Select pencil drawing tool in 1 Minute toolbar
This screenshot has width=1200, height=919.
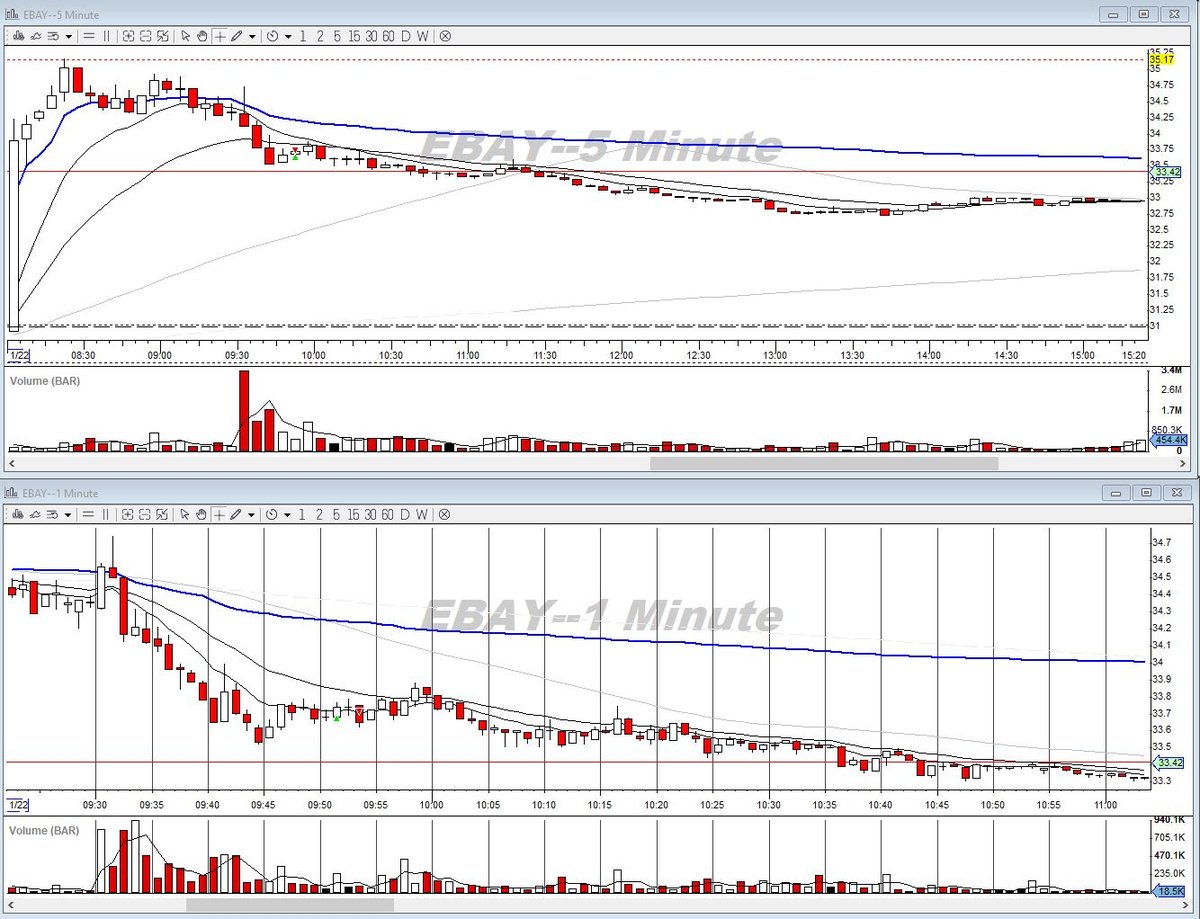click(x=237, y=514)
